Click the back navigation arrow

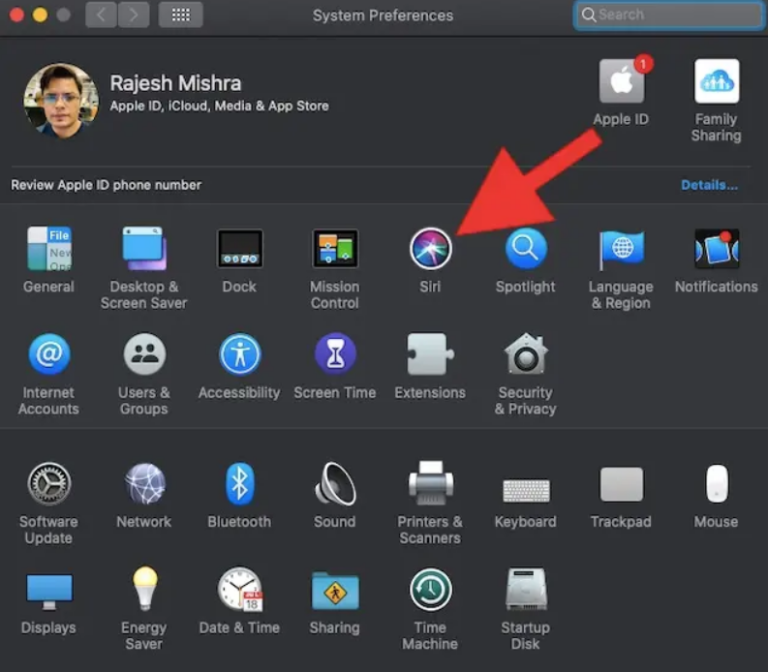click(x=101, y=15)
